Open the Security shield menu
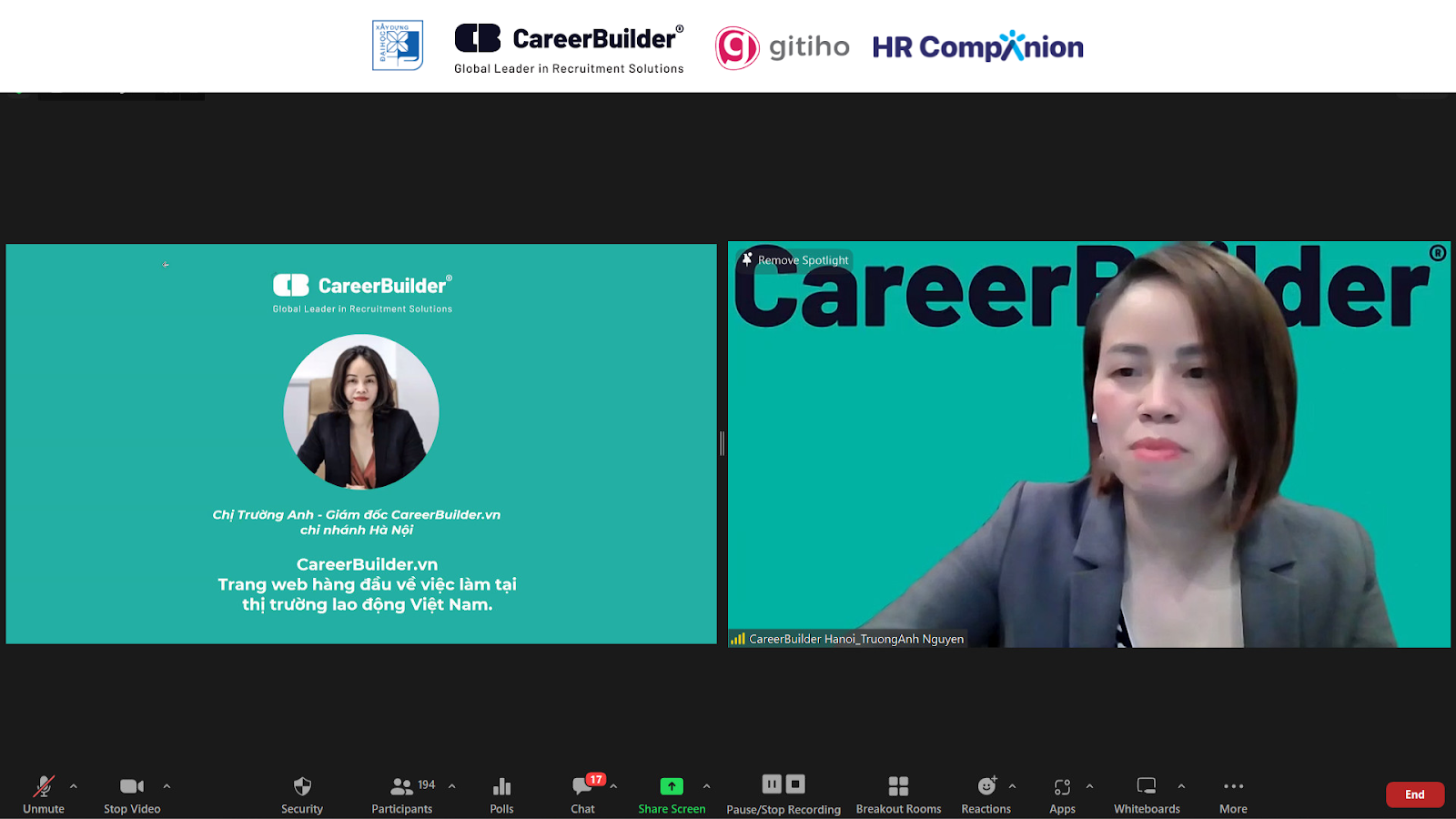The width and height of the screenshot is (1456, 819). pyautogui.click(x=302, y=794)
